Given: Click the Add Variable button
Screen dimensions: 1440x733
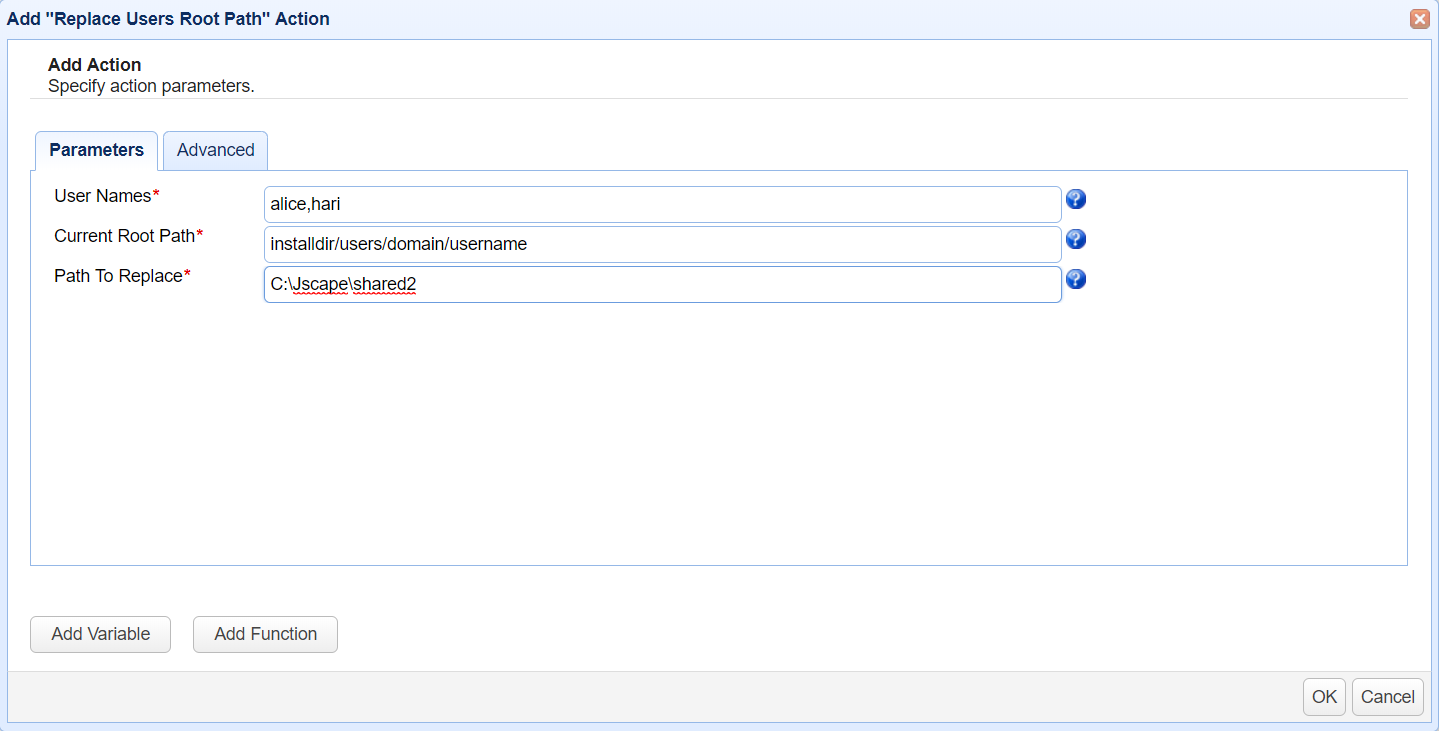Looking at the screenshot, I should 100,634.
